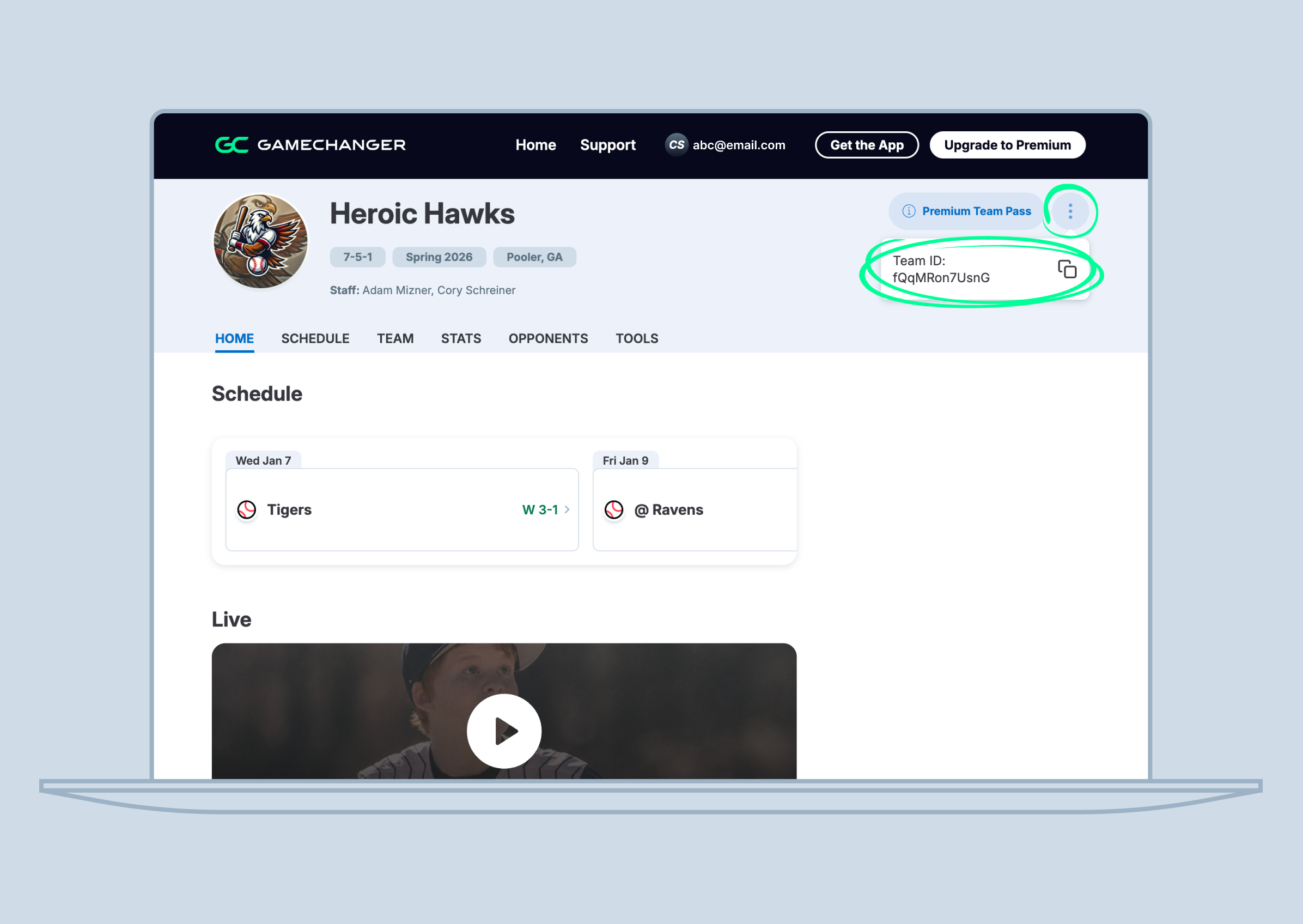Viewport: 1303px width, 924px height.
Task: Click the Tigers game baseball icon
Action: point(247,510)
